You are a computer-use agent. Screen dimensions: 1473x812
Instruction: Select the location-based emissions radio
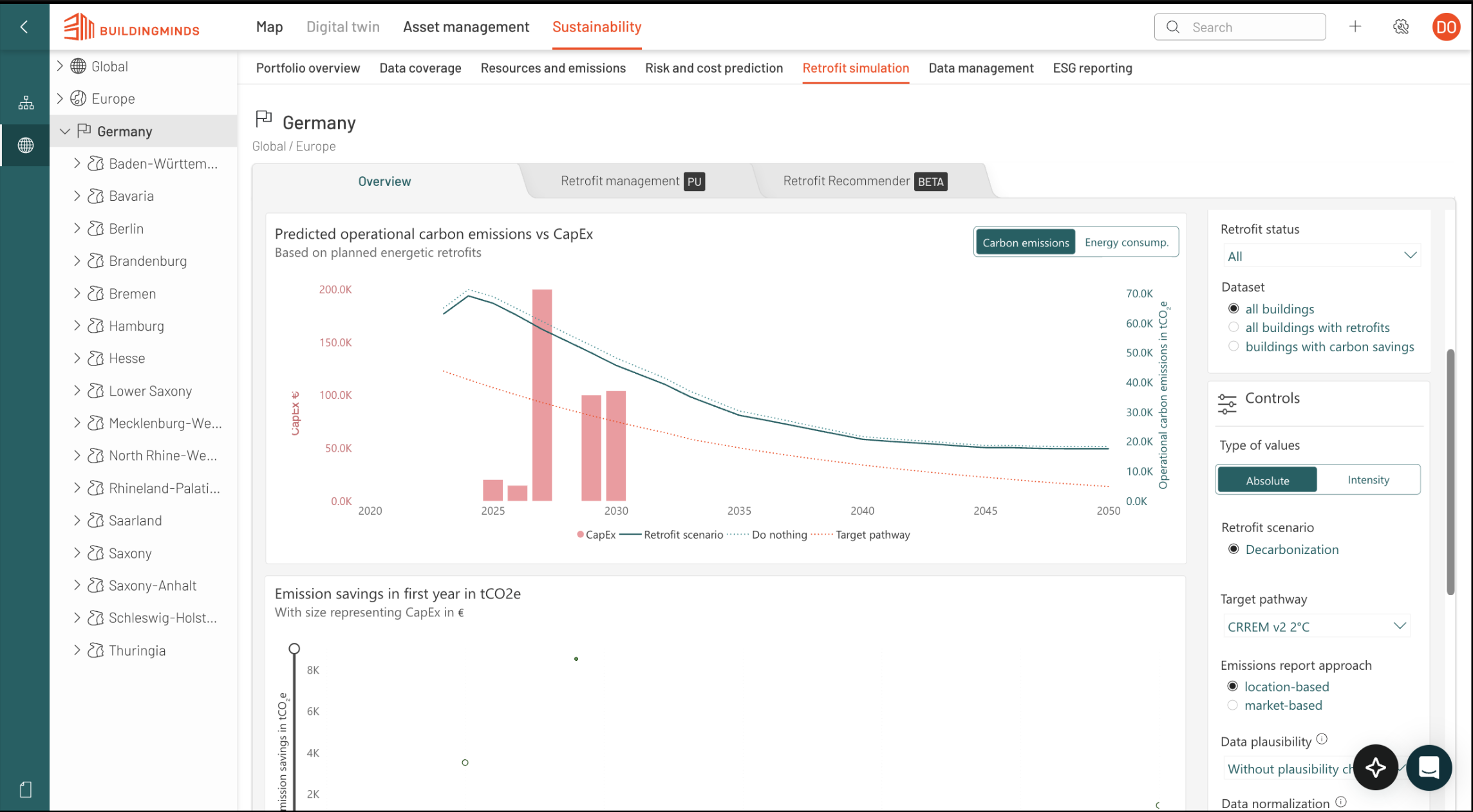click(1232, 686)
